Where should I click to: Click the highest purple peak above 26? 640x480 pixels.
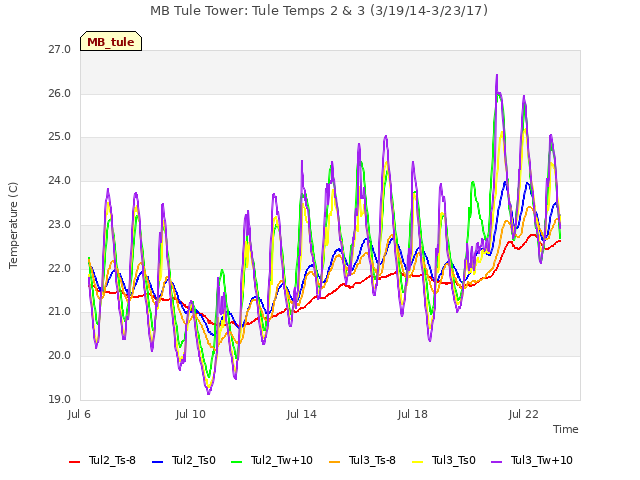[x=497, y=76]
